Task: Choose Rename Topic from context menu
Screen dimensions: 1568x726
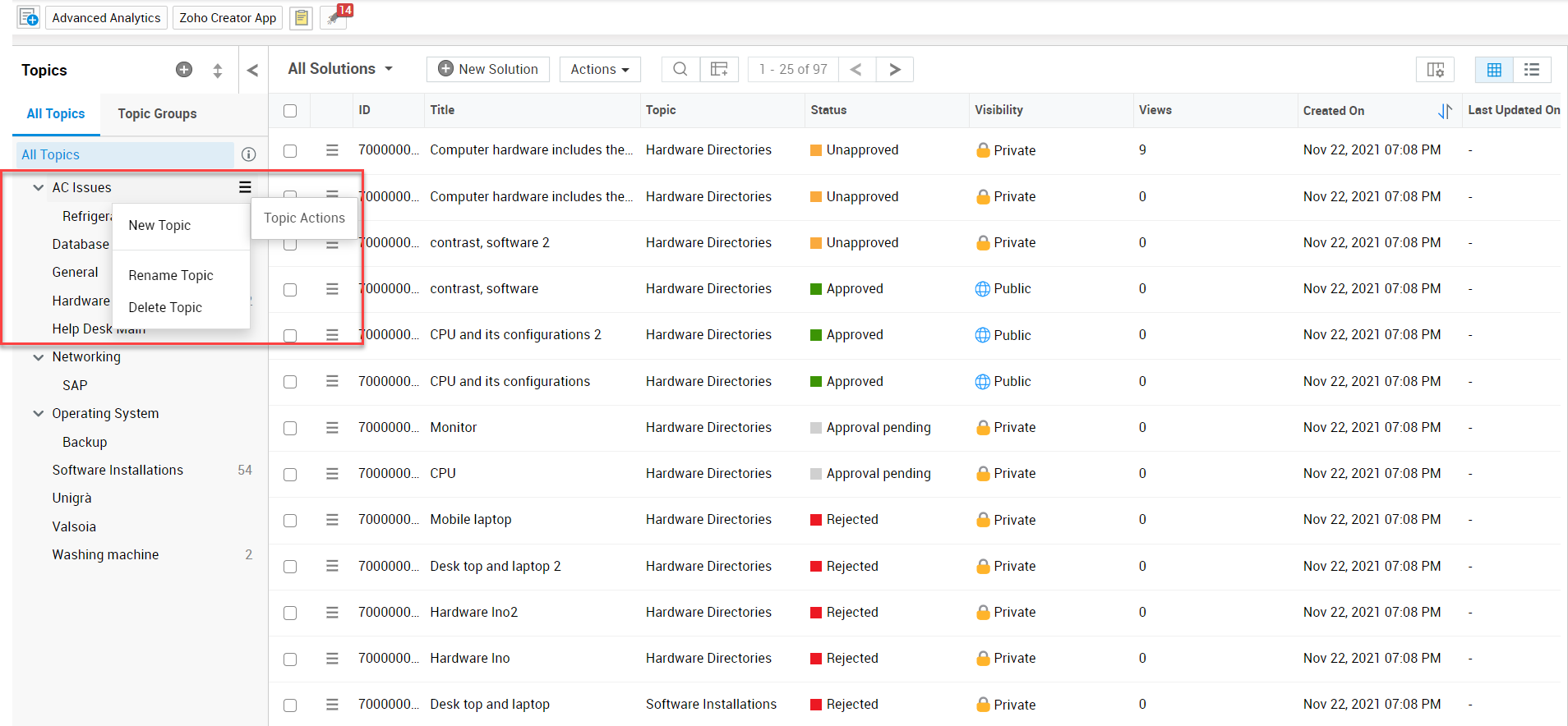Action: click(x=171, y=275)
